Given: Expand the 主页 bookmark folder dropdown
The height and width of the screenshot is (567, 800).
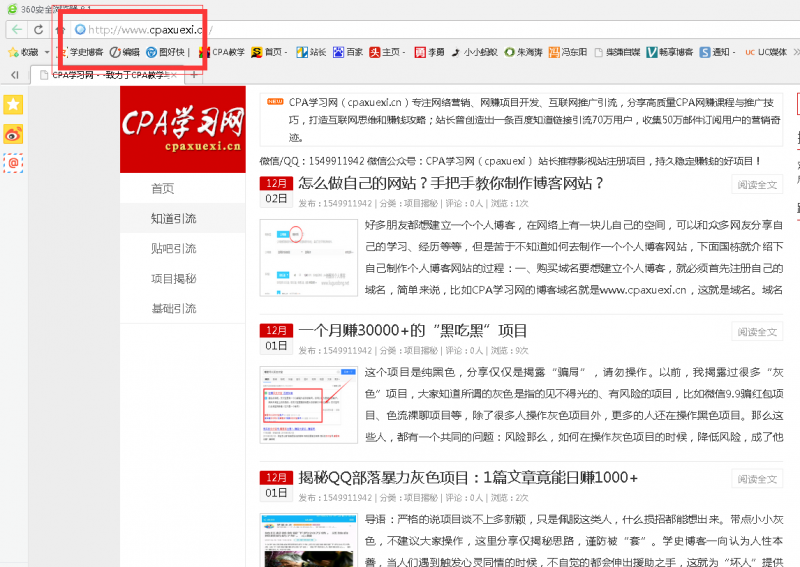Looking at the screenshot, I should (x=403, y=52).
